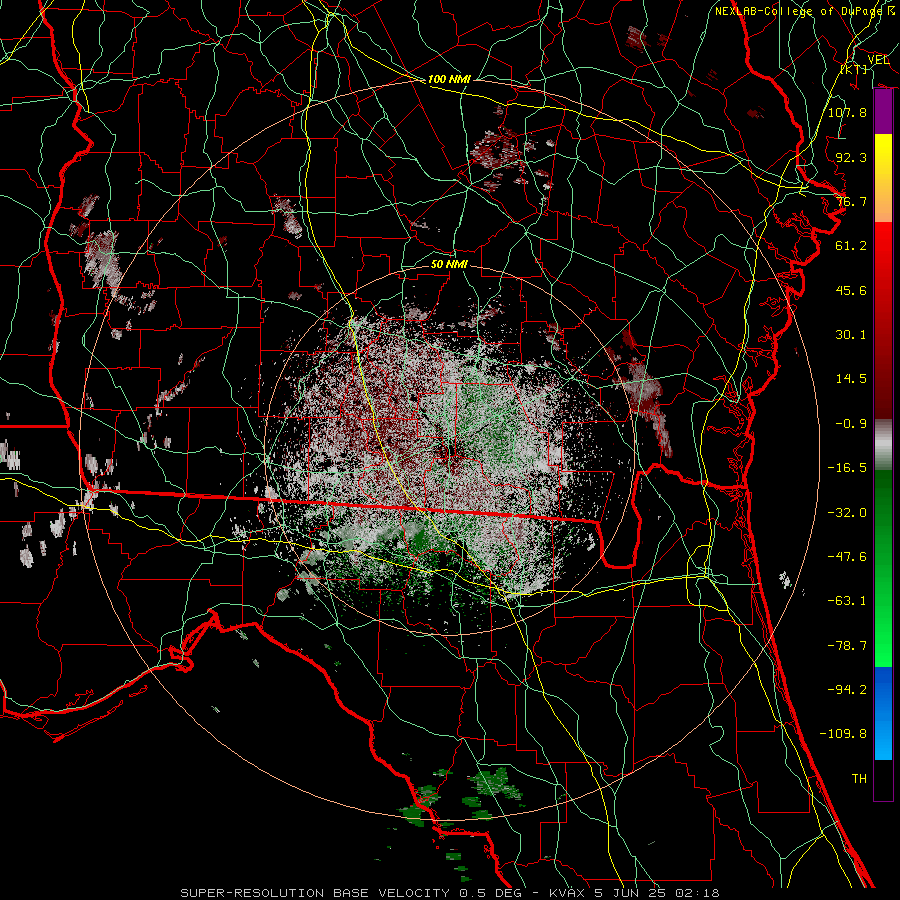
Task: Click the TH legend label
Action: [859, 779]
